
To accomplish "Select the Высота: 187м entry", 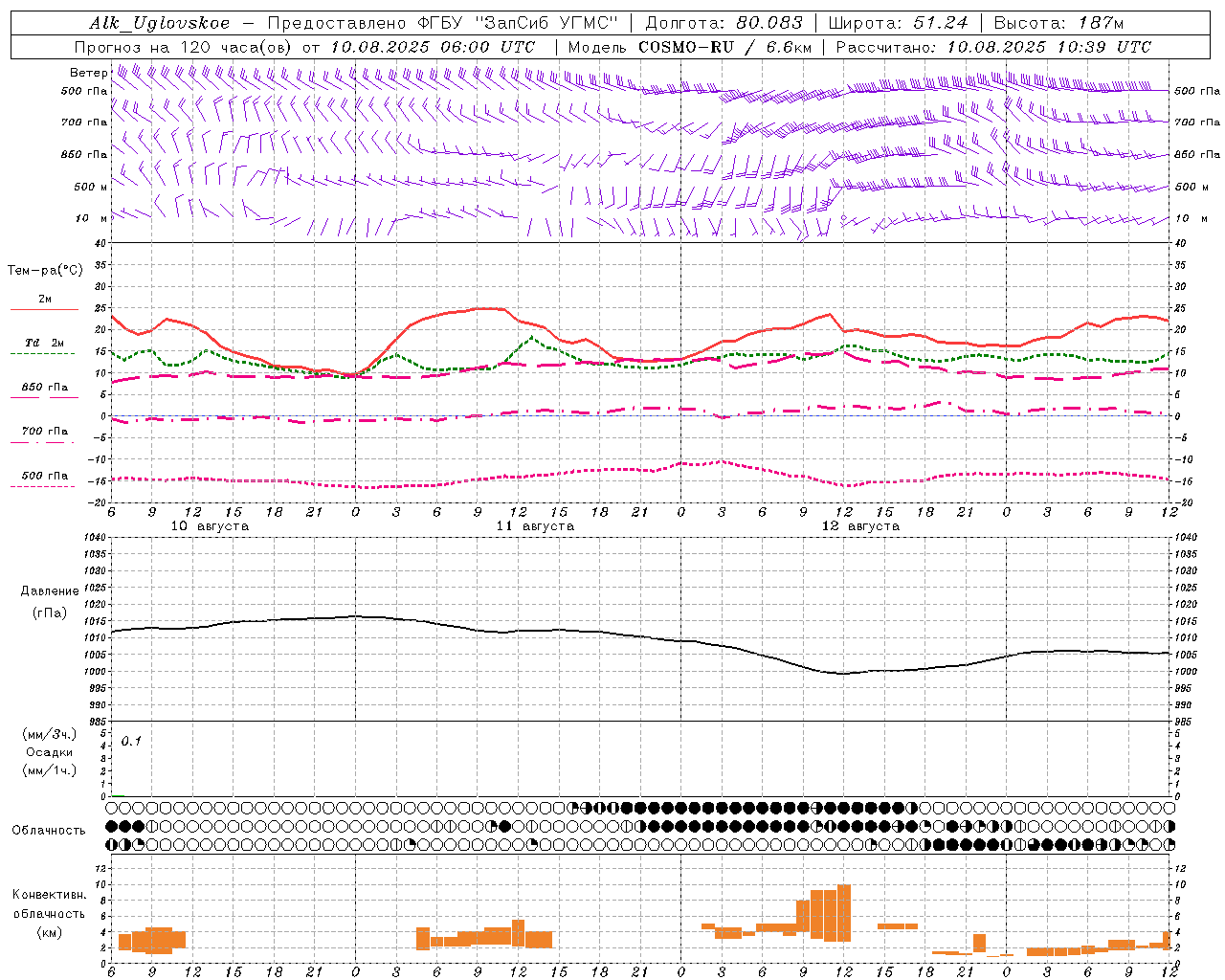I will point(1058,23).
